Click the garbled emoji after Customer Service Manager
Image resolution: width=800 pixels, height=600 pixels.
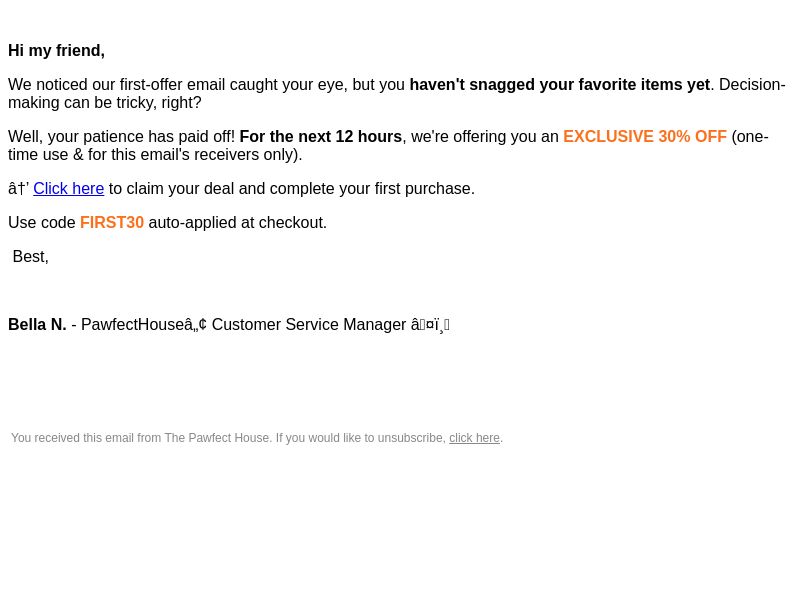pyautogui.click(x=430, y=325)
